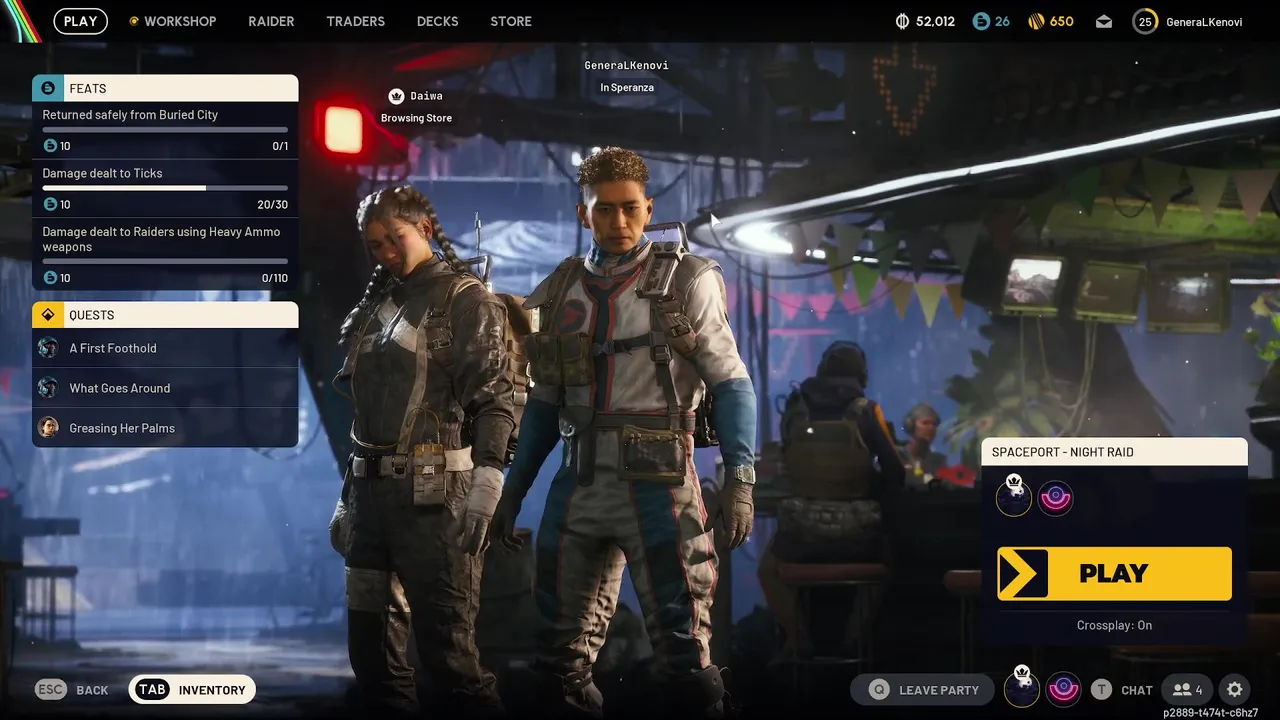Click the Buried City feat reward token icon
This screenshot has width=1280, height=720.
(x=50, y=146)
